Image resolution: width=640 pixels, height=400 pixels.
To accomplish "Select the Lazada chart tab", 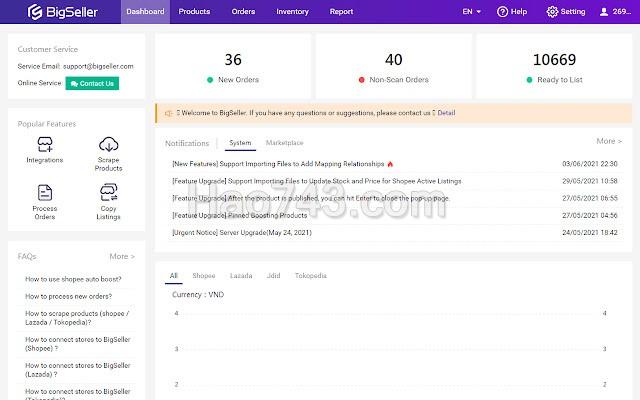I will tap(241, 276).
